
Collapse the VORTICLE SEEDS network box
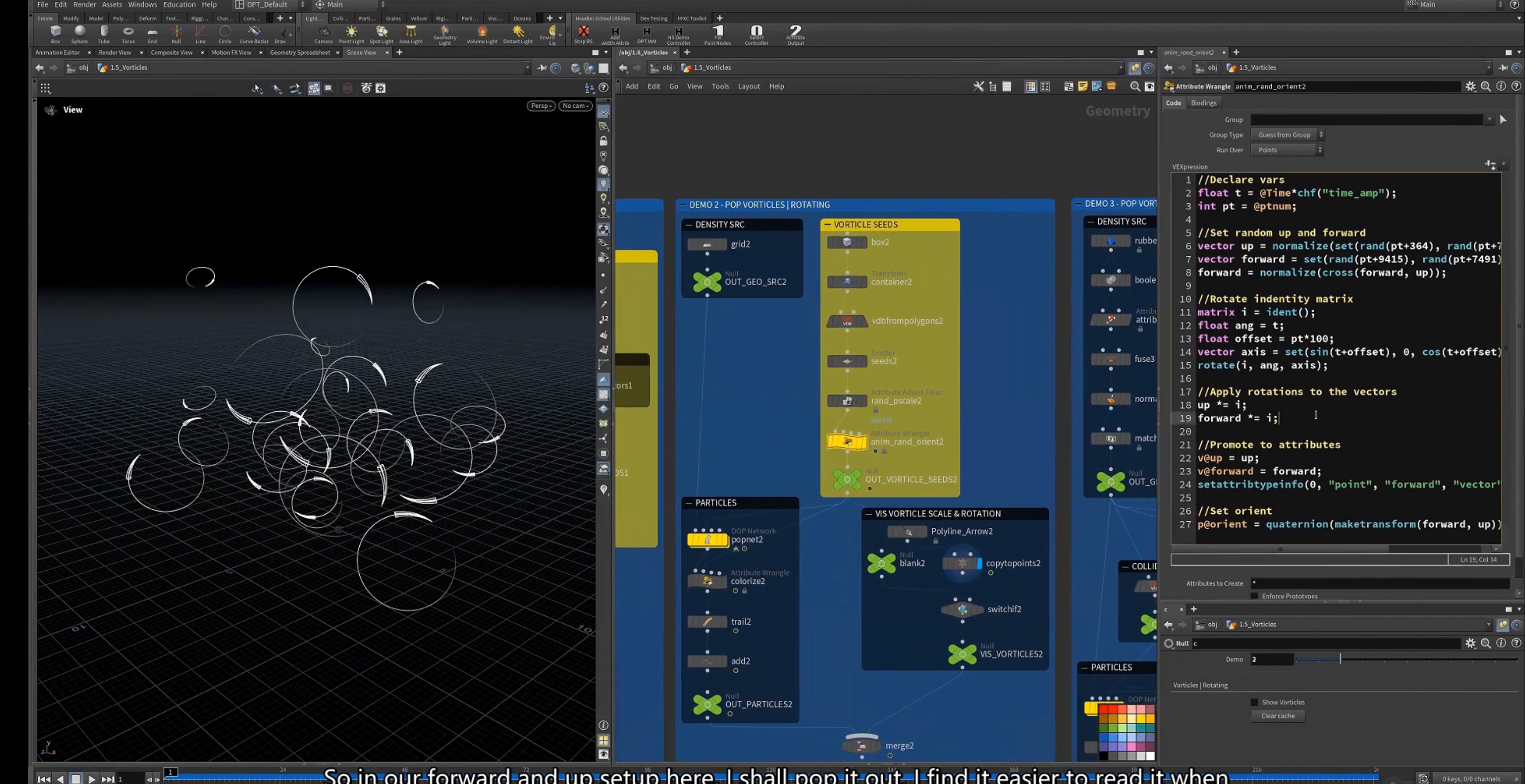click(x=827, y=224)
